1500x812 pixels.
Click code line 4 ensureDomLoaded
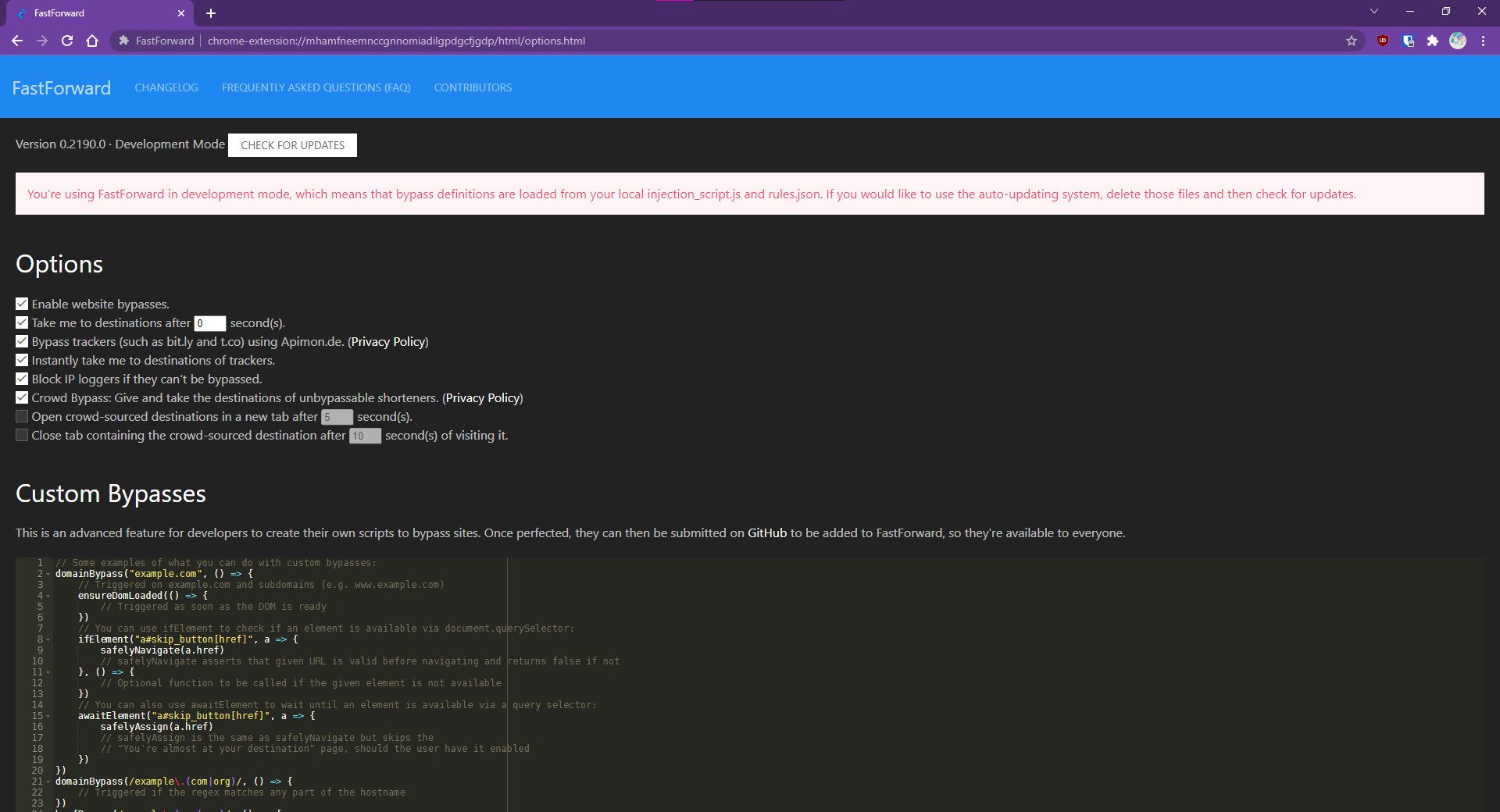142,596
